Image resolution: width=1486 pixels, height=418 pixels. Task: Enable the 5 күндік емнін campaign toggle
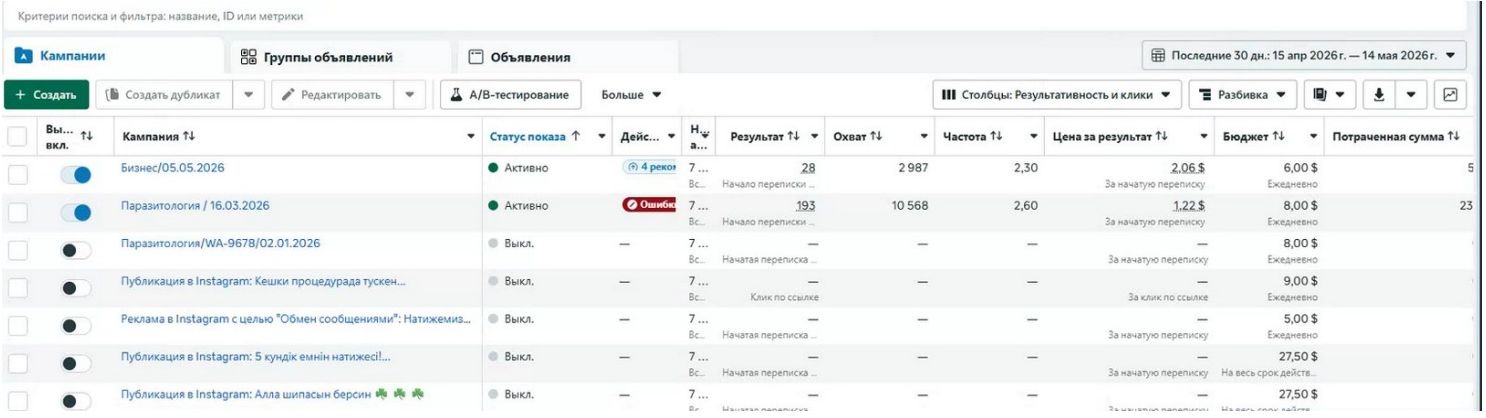pos(75,364)
